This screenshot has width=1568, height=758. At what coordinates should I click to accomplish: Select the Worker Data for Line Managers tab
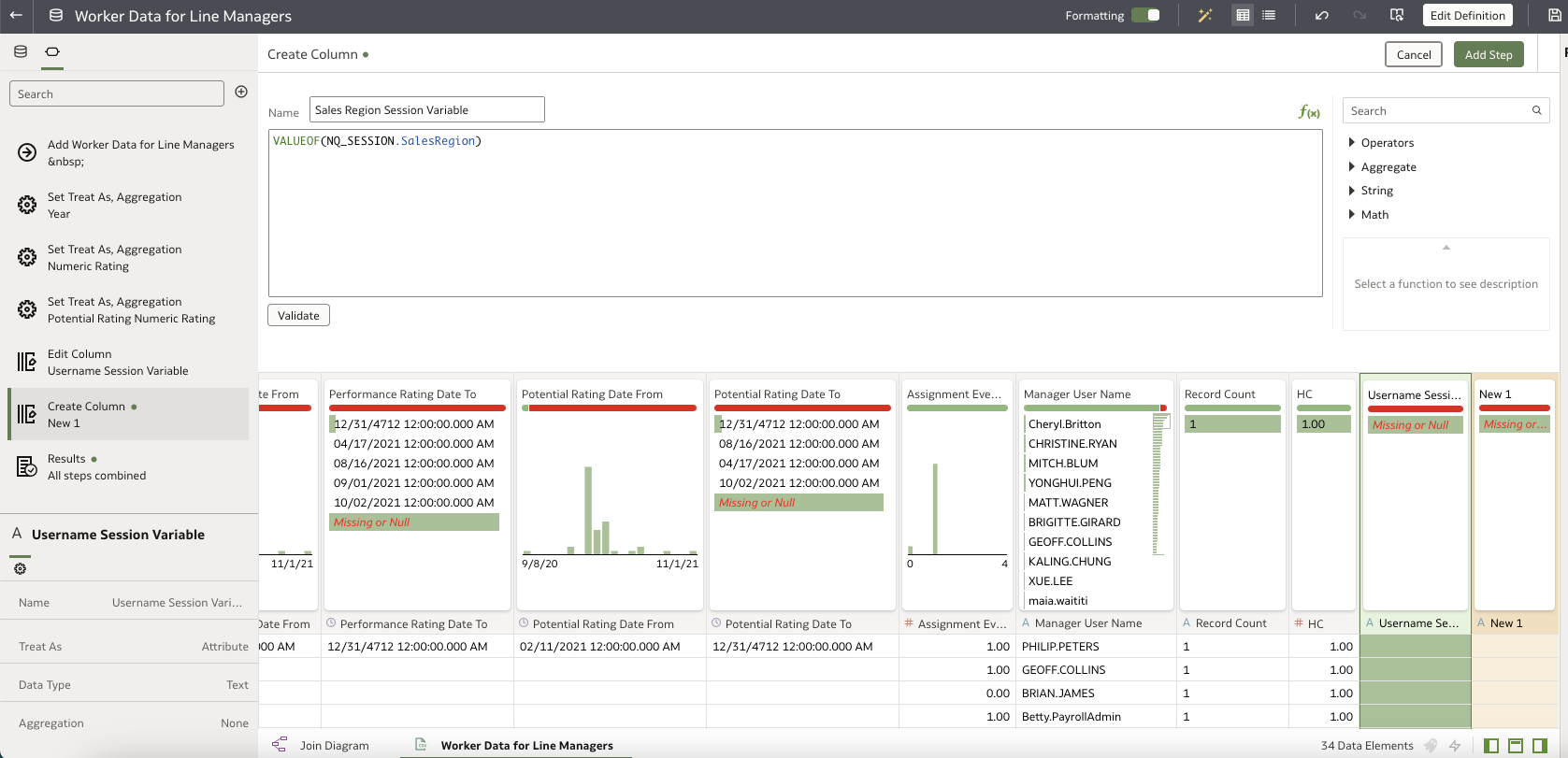(526, 745)
